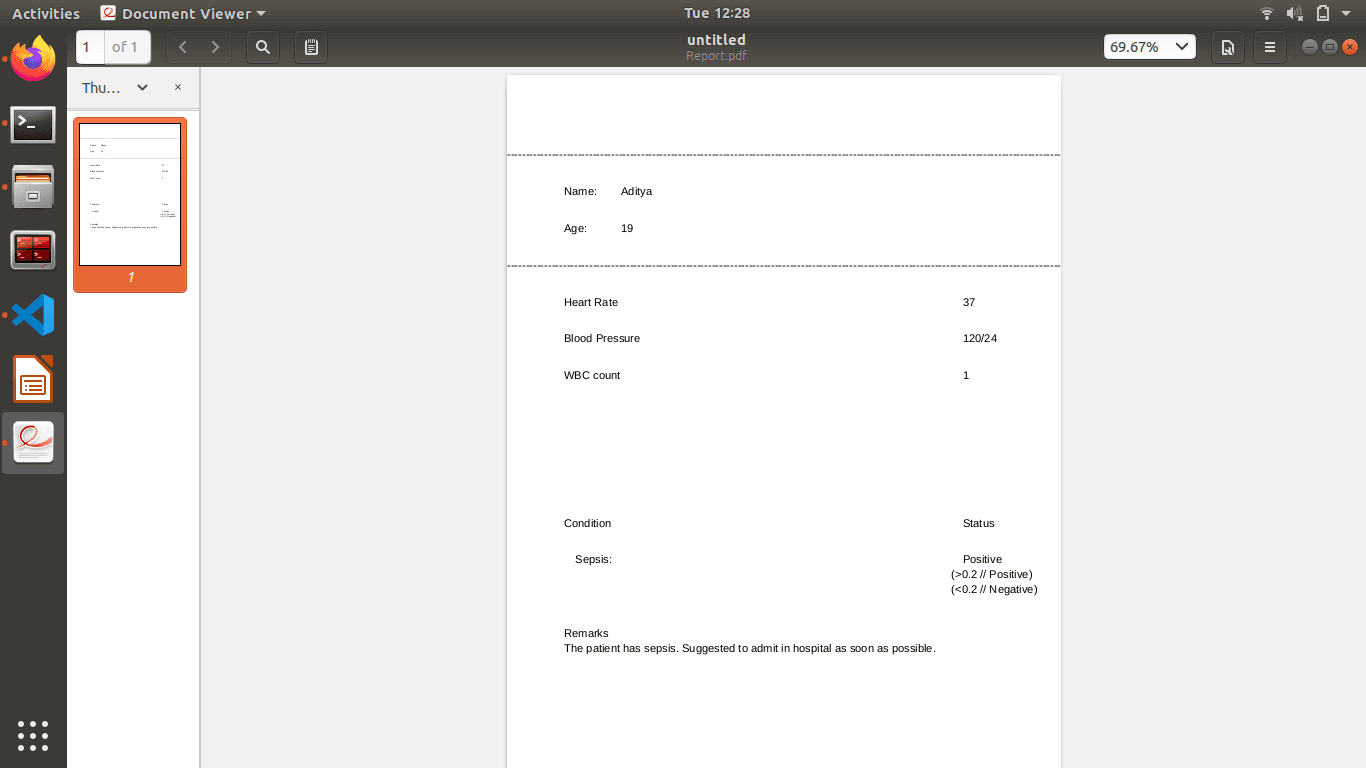Open the Document Viewer app menu

point(184,13)
